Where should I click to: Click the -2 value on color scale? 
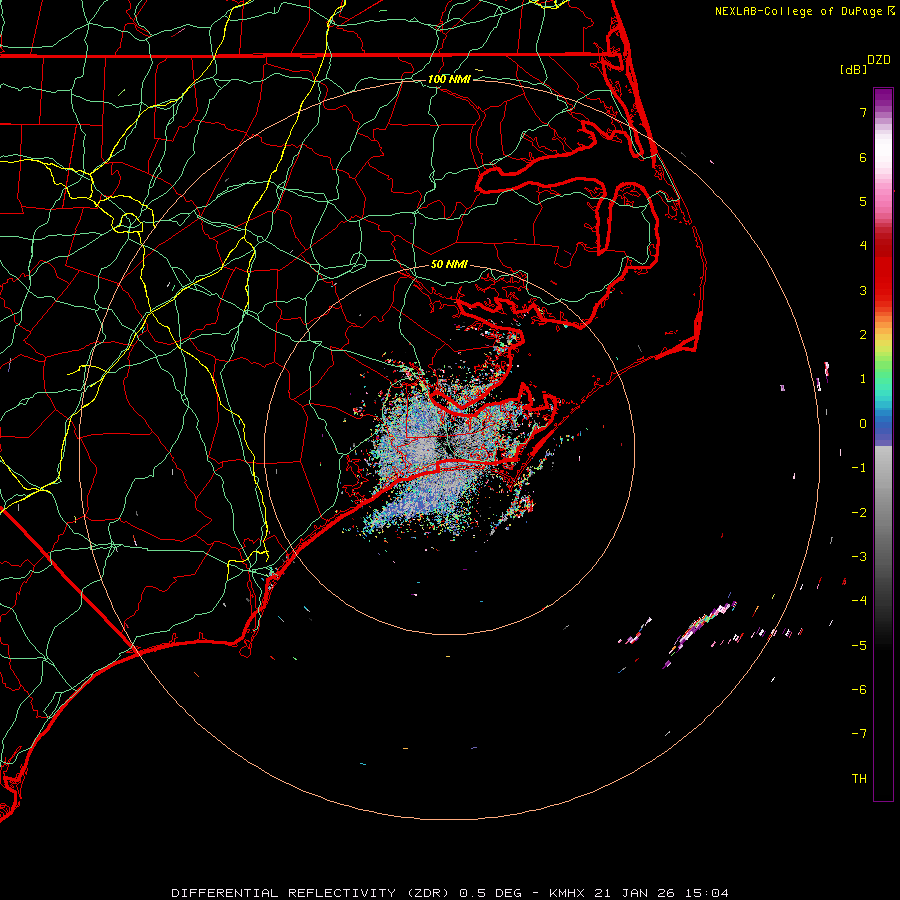[x=859, y=513]
